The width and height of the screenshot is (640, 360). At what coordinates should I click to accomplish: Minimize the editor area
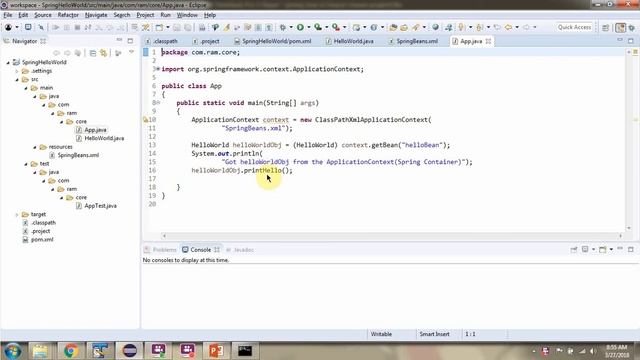click(x=620, y=40)
